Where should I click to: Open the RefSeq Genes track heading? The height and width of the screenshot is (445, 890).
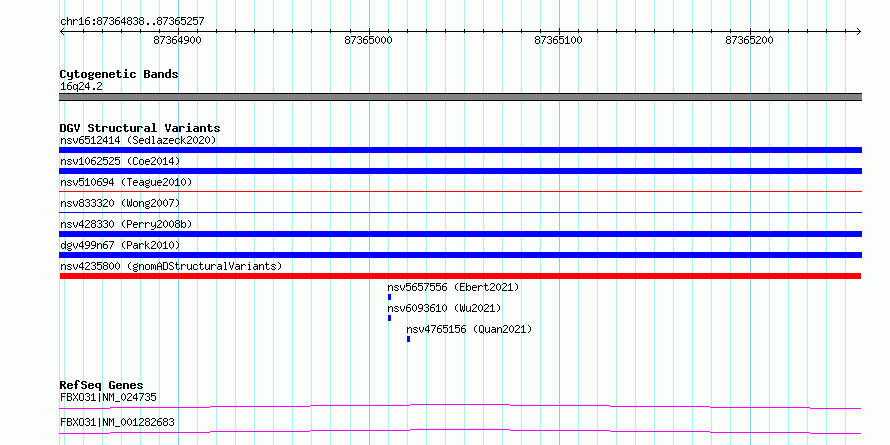[x=101, y=386]
